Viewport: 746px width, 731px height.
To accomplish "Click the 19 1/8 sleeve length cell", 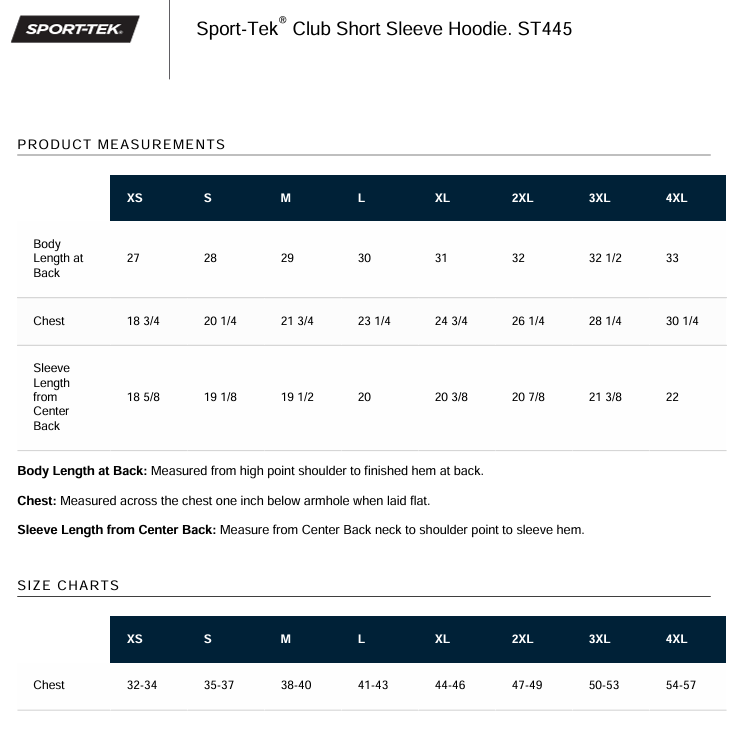I will pos(220,397).
